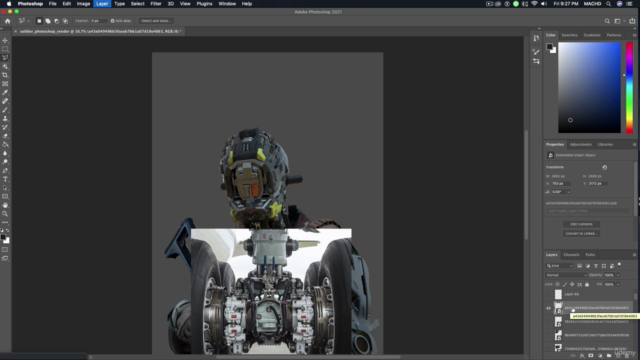The height and width of the screenshot is (360, 640).
Task: Open the Opacity slider dropdown arrow
Action: coord(618,275)
